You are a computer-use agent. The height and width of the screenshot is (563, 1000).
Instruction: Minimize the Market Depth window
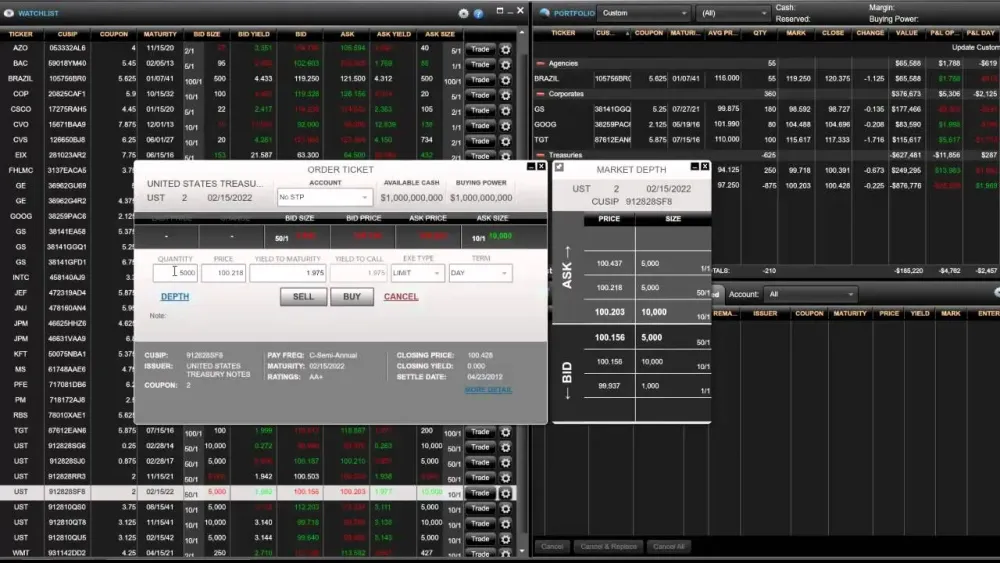click(695, 166)
